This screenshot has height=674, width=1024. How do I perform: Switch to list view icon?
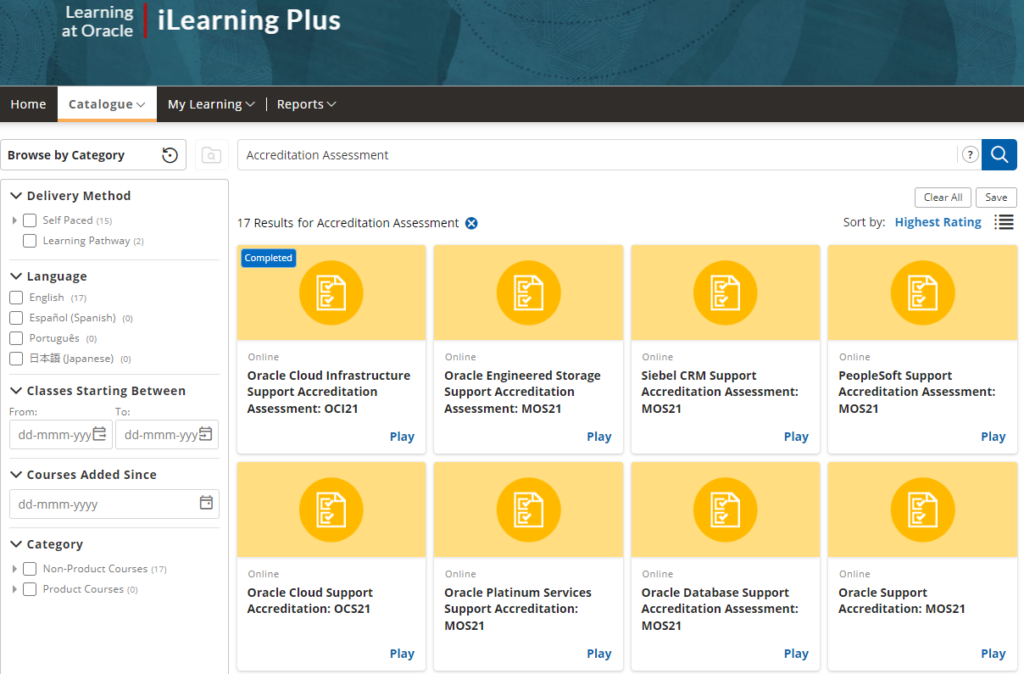[1004, 222]
